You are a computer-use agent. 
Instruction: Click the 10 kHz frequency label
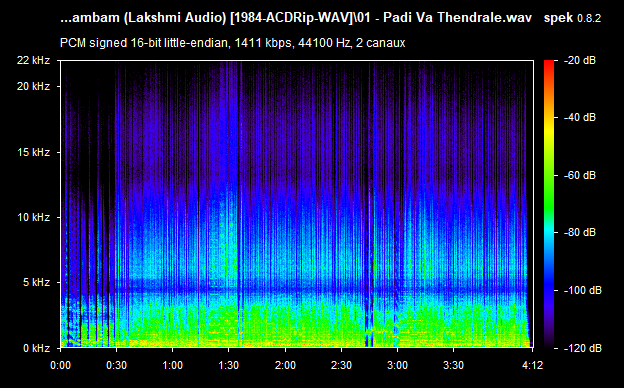(x=33, y=217)
